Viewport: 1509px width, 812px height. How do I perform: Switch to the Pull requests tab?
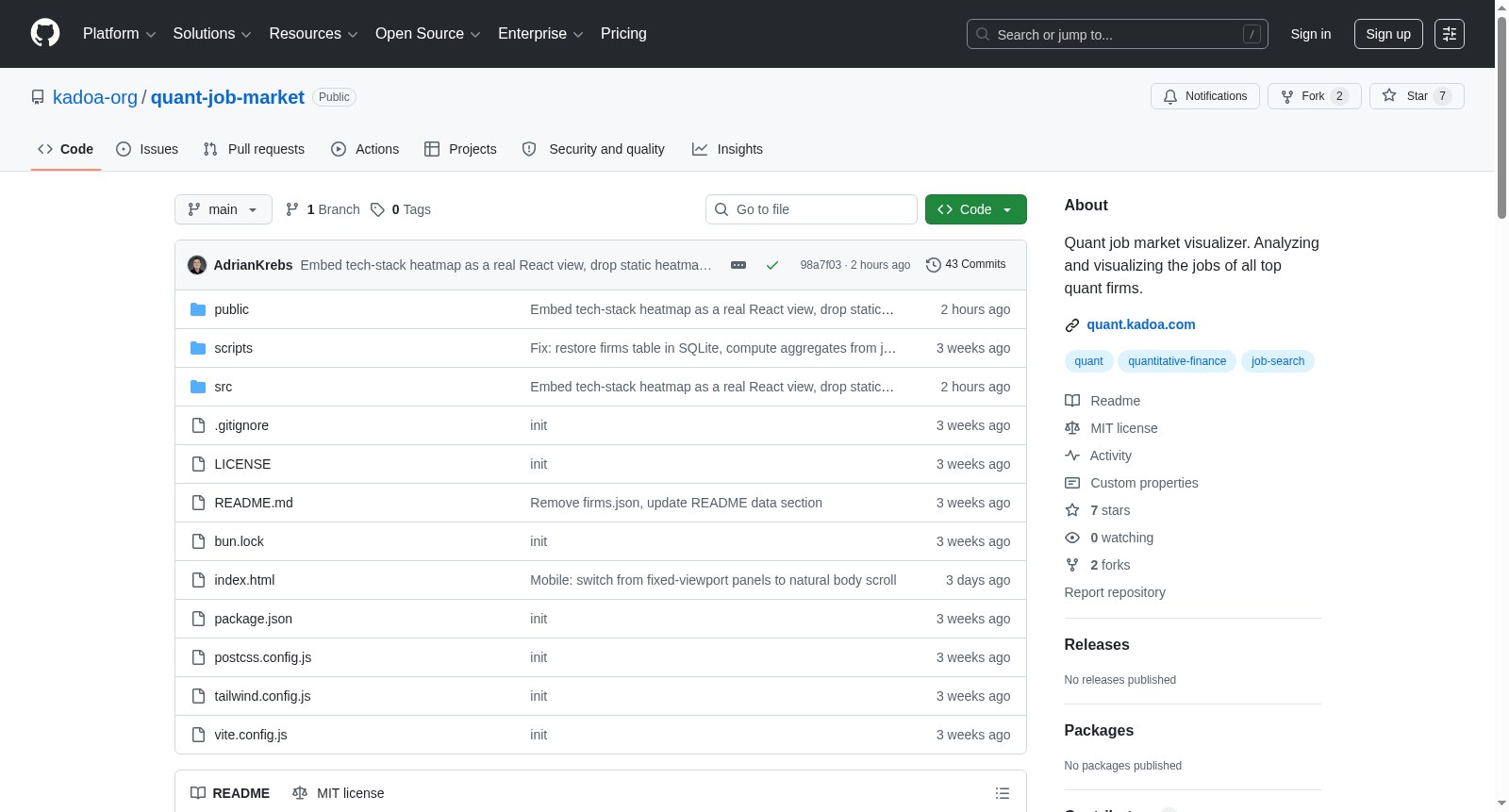pyautogui.click(x=254, y=149)
